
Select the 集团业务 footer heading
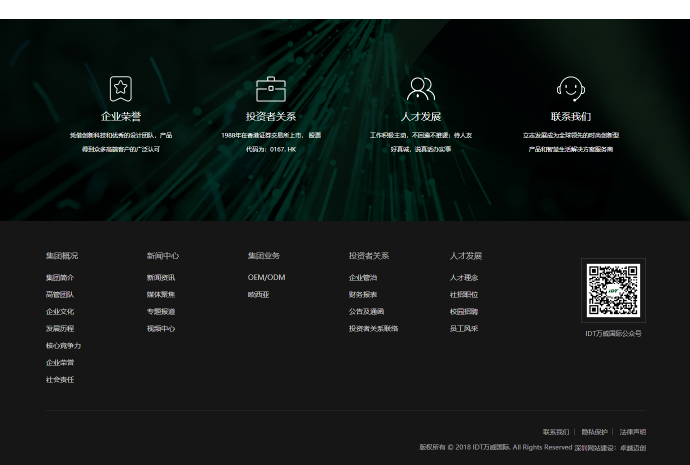264,255
